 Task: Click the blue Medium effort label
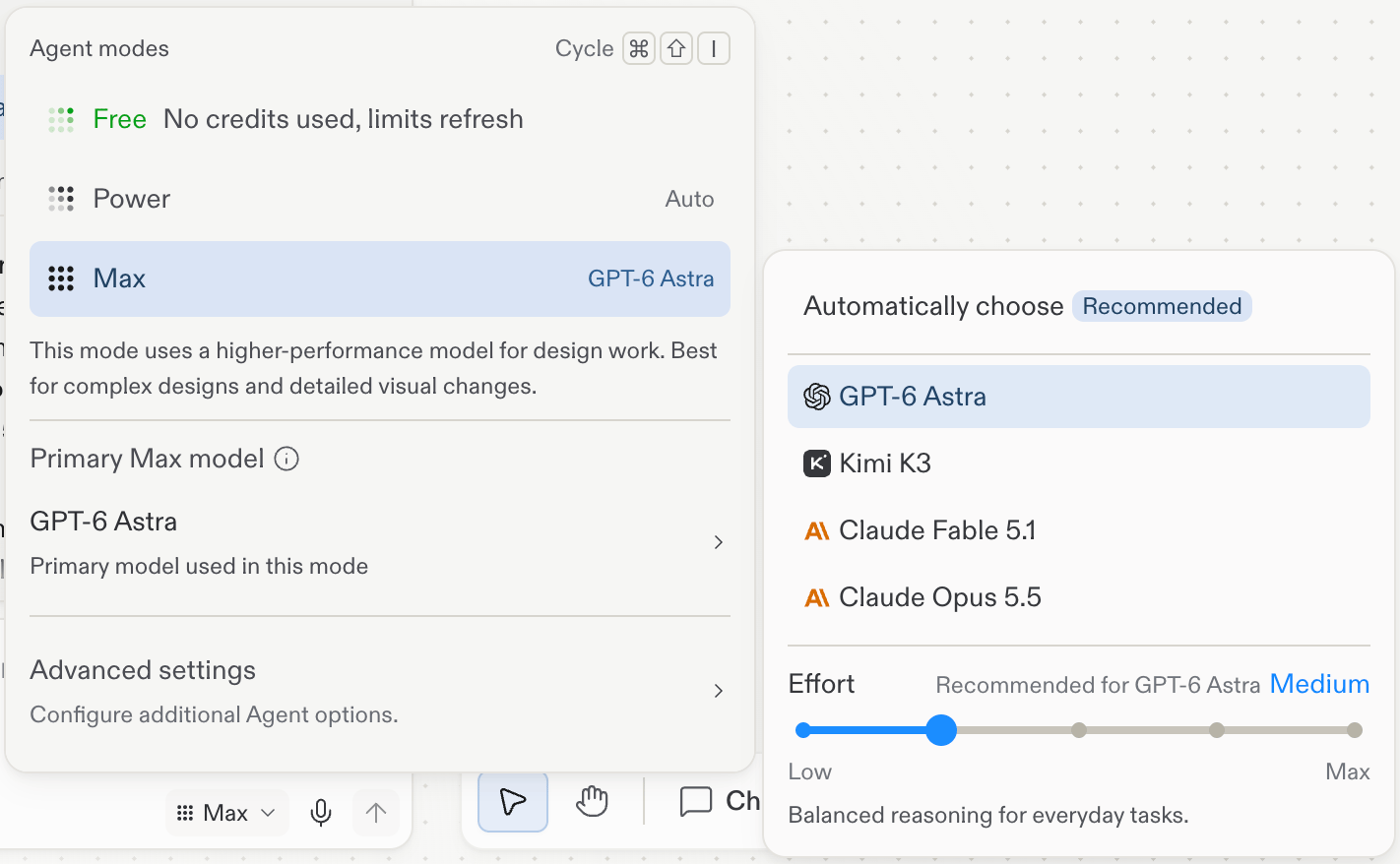coord(1319,684)
